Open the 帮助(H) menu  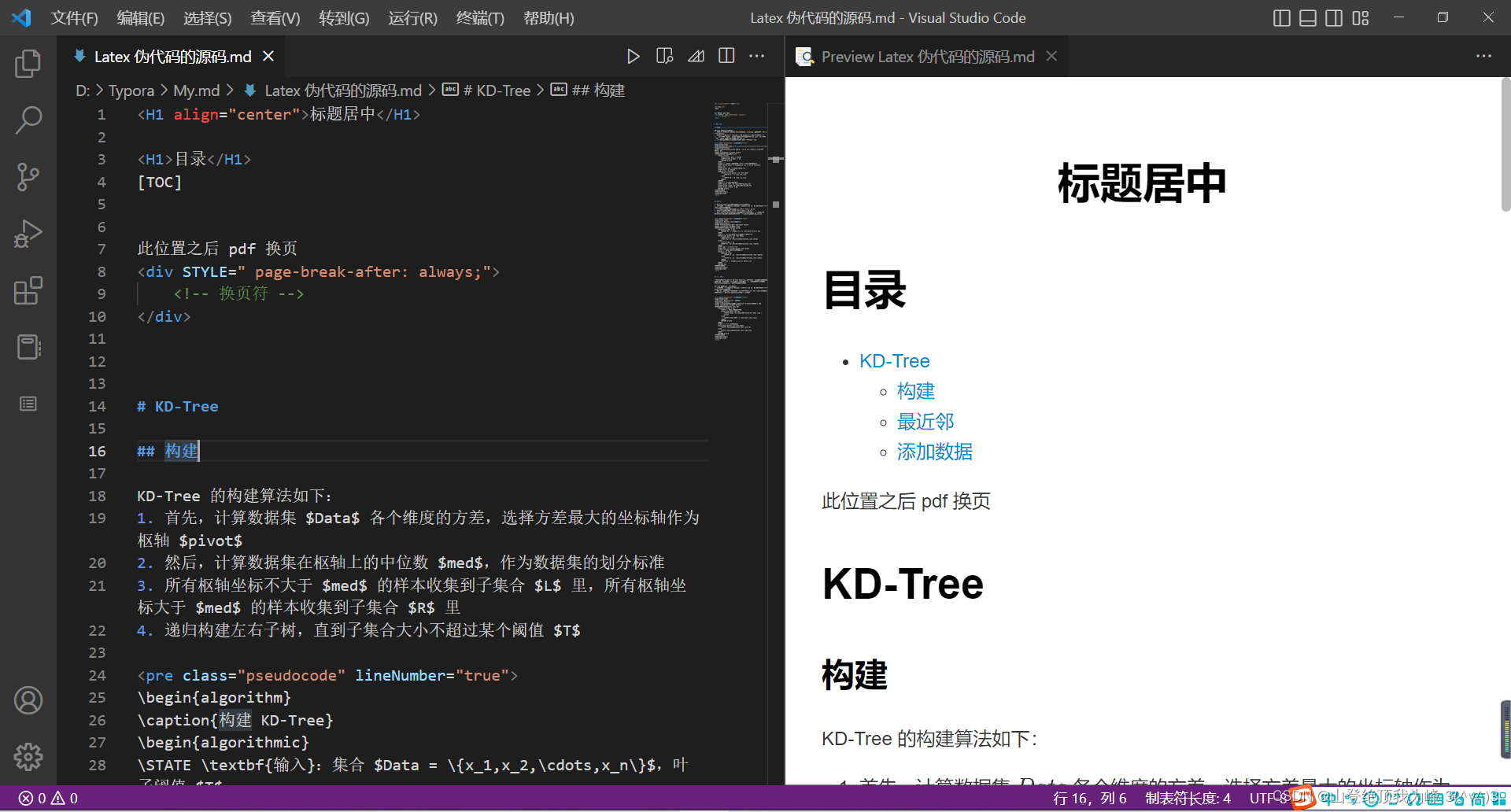click(549, 18)
